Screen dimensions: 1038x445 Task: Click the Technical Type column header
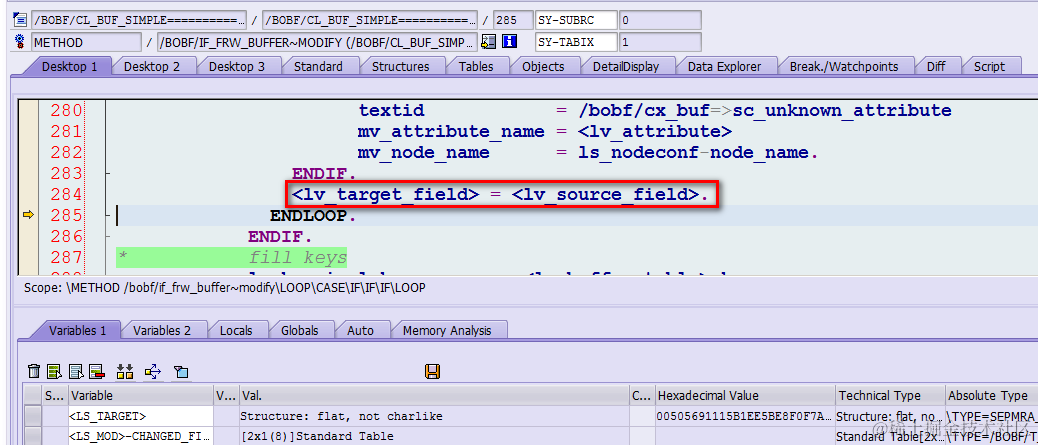[890, 395]
